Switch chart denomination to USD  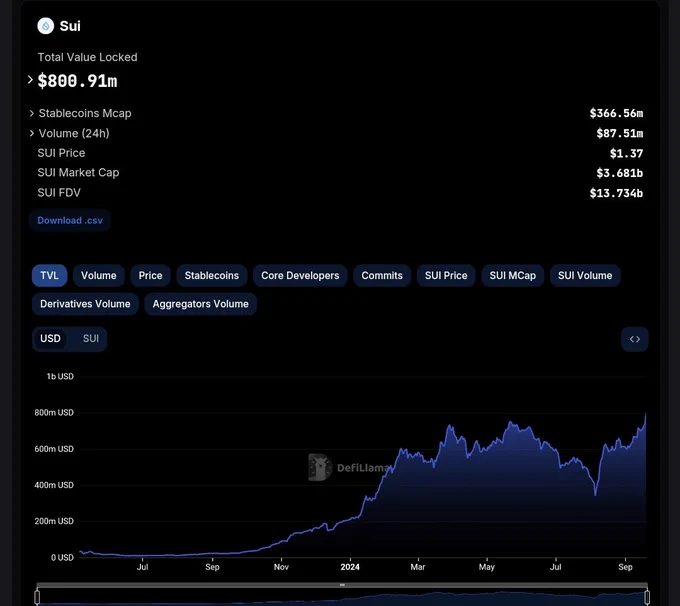click(50, 338)
